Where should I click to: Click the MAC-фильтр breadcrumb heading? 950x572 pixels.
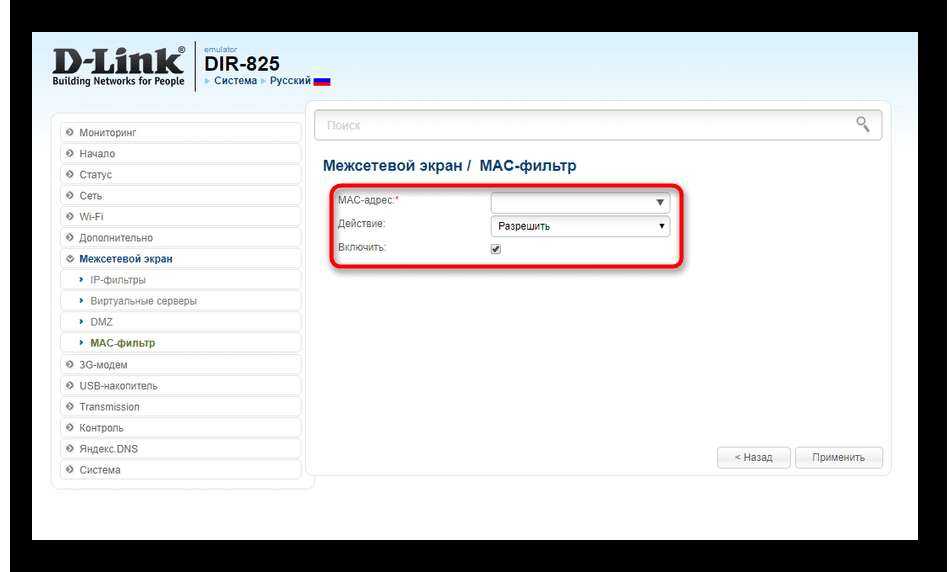[528, 165]
